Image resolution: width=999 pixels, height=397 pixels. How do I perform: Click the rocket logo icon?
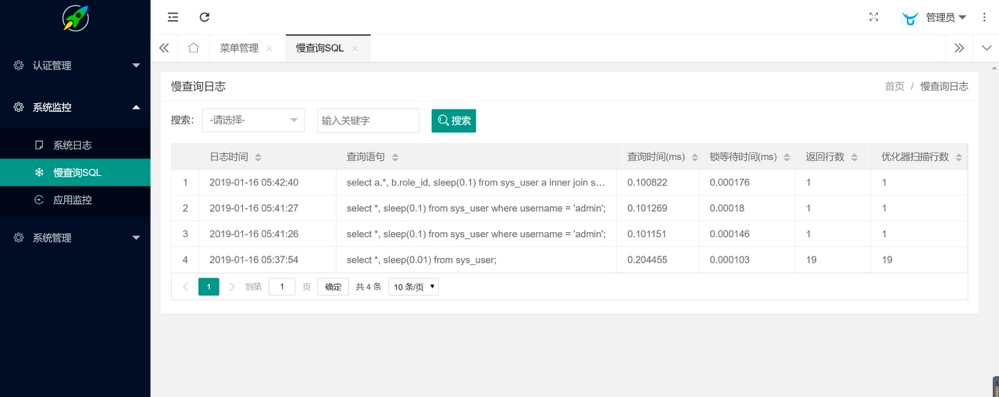75,17
